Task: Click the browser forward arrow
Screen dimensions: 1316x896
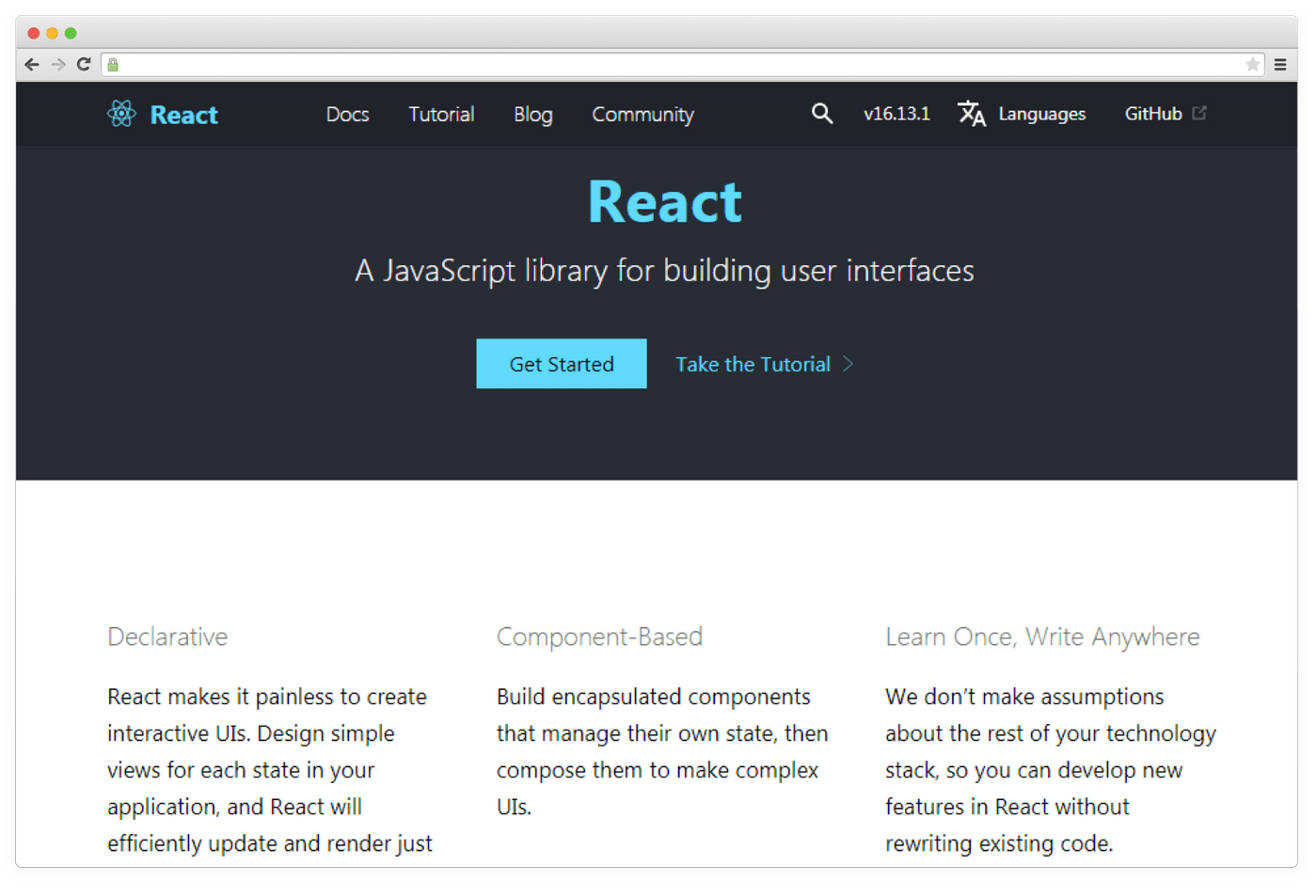Action: coord(58,64)
